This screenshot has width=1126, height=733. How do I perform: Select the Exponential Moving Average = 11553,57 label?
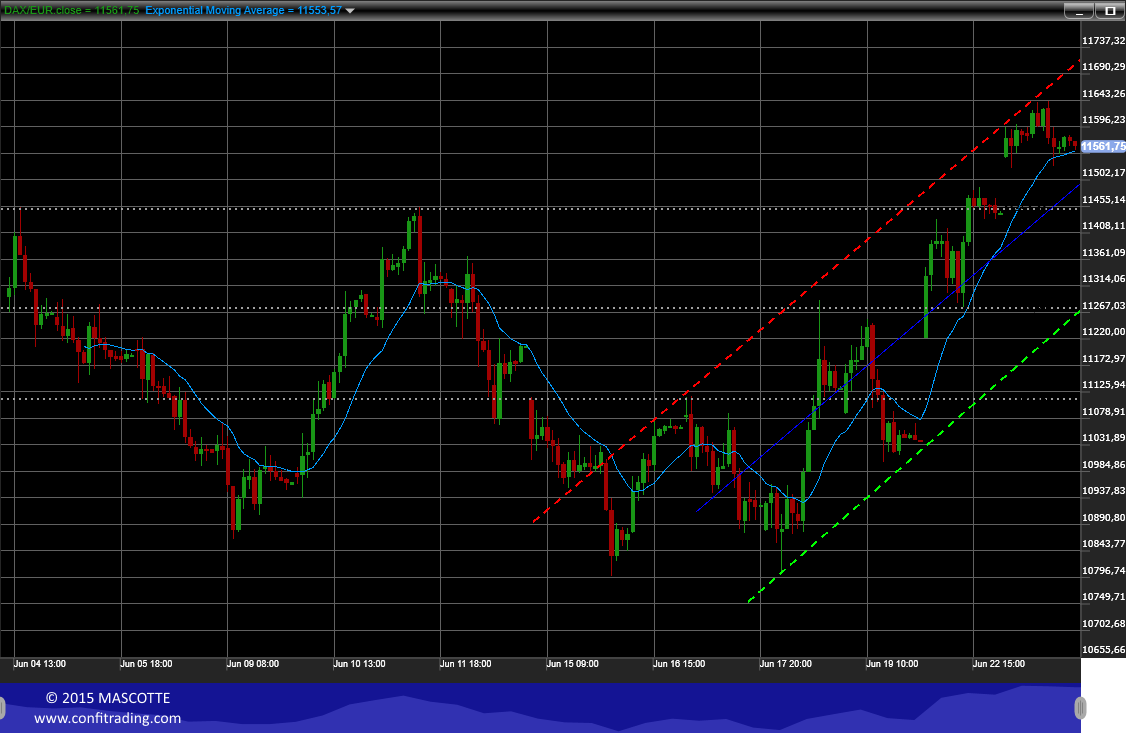[x=243, y=10]
